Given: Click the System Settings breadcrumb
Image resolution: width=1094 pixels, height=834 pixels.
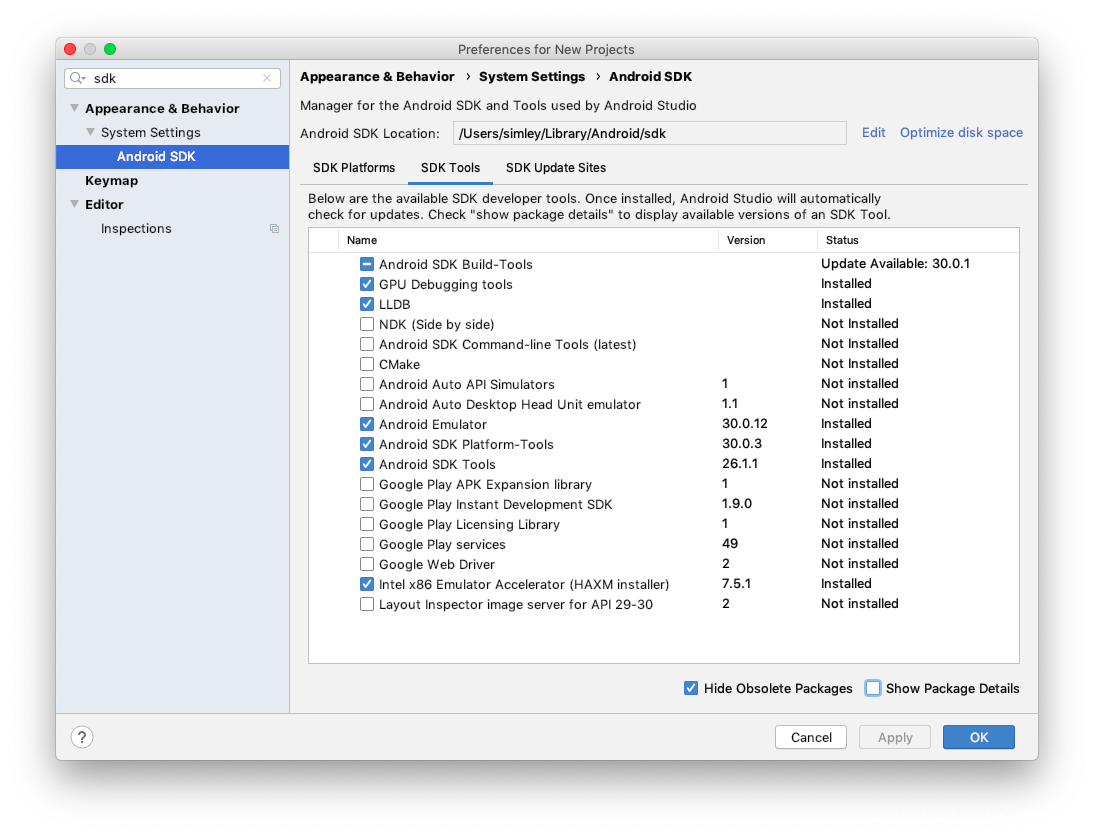Looking at the screenshot, I should pos(532,77).
